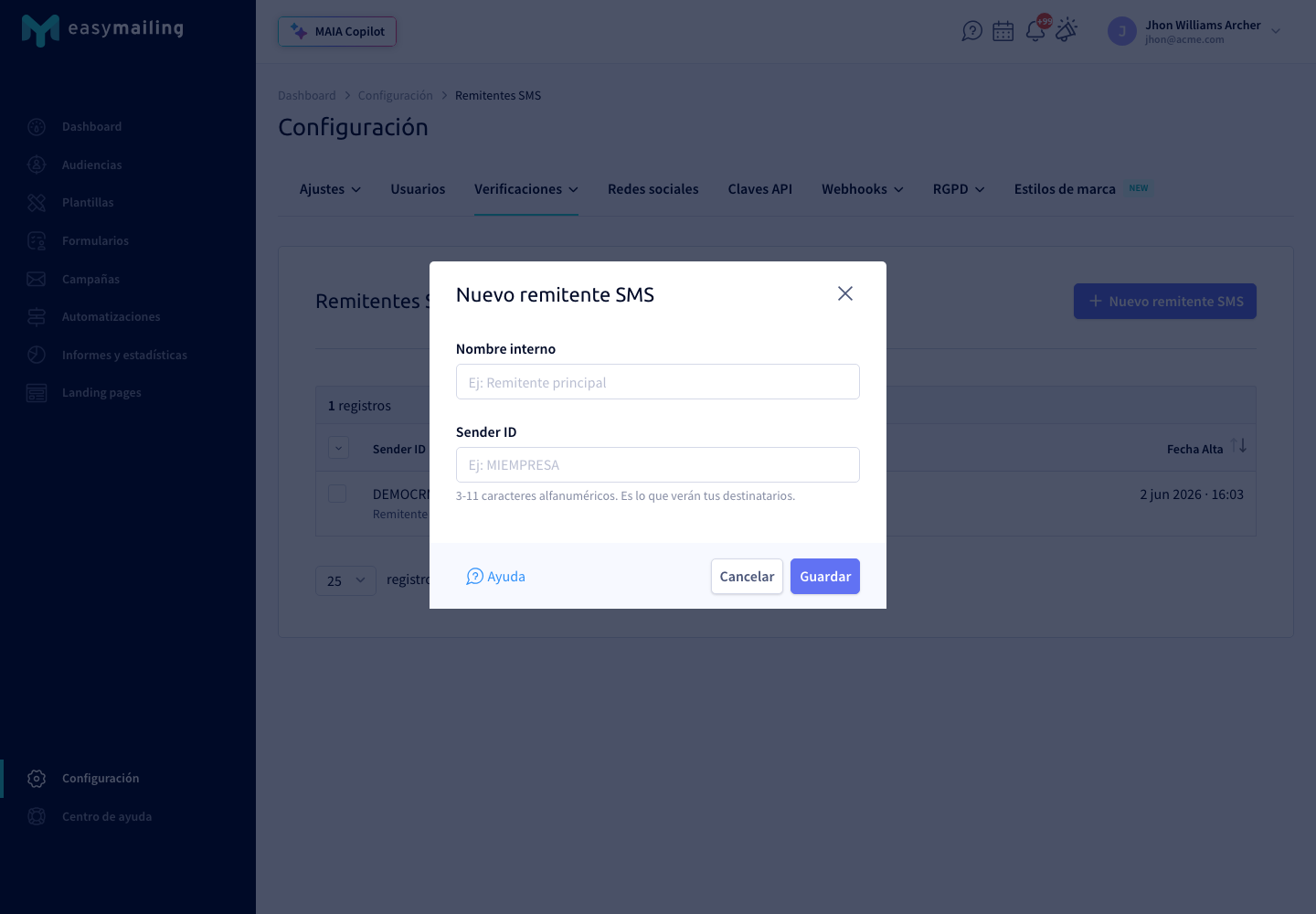Focus the Nombre interno input field
The image size is (1316, 914).
[x=658, y=382]
